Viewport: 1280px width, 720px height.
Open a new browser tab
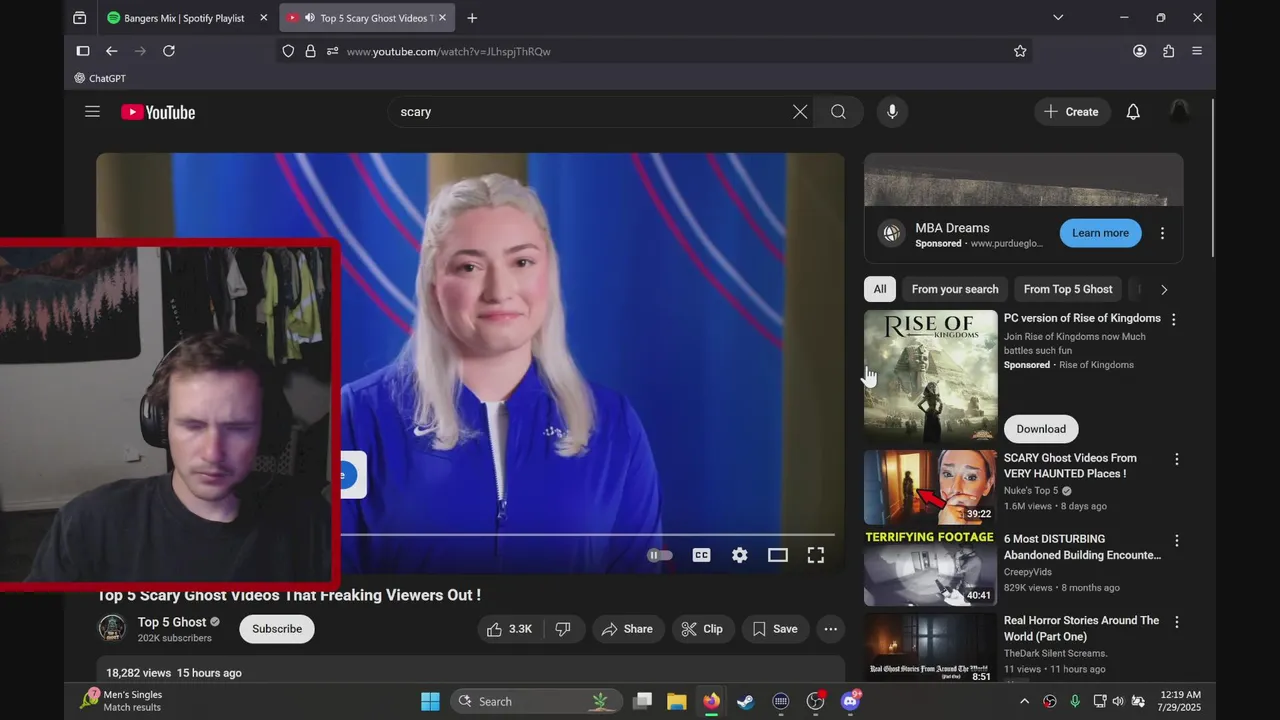(x=472, y=18)
